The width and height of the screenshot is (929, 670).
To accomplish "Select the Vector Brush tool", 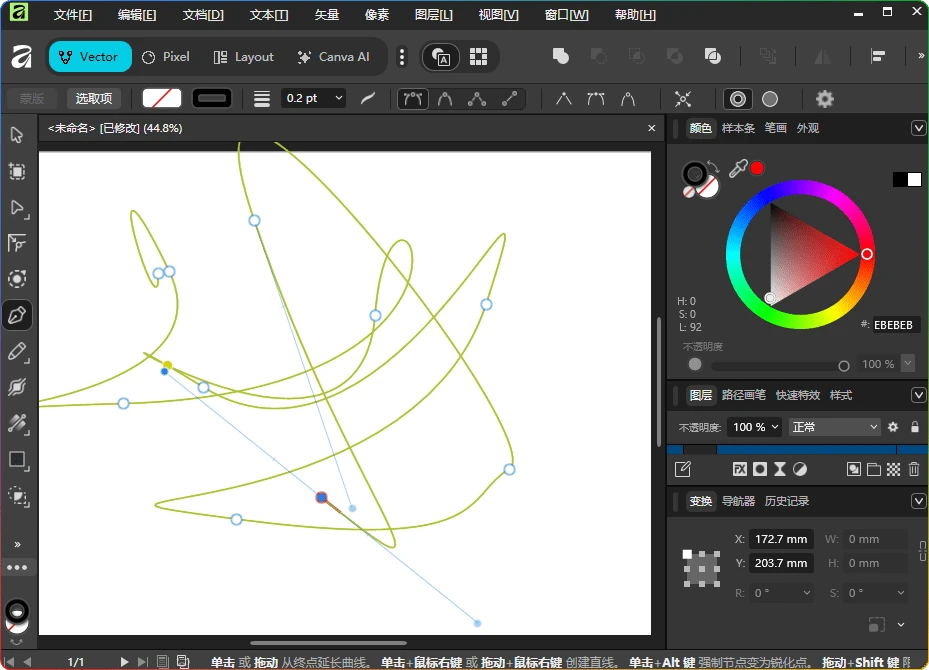I will click(x=16, y=387).
